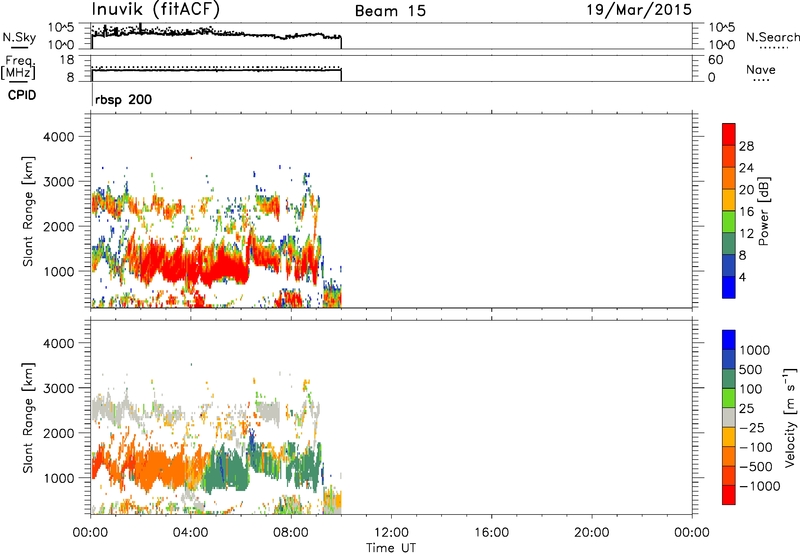Image resolution: width=800 pixels, height=554 pixels.
Task: Click the blue bottom segment of Power colorbar
Action: pyautogui.click(x=729, y=287)
